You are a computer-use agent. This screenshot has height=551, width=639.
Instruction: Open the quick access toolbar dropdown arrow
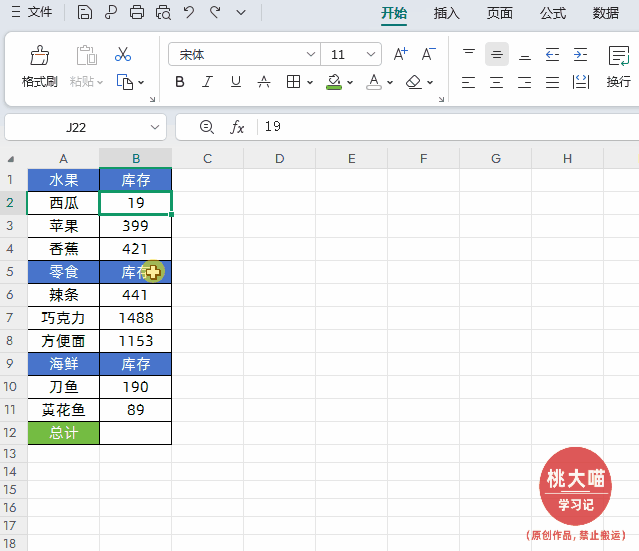241,13
